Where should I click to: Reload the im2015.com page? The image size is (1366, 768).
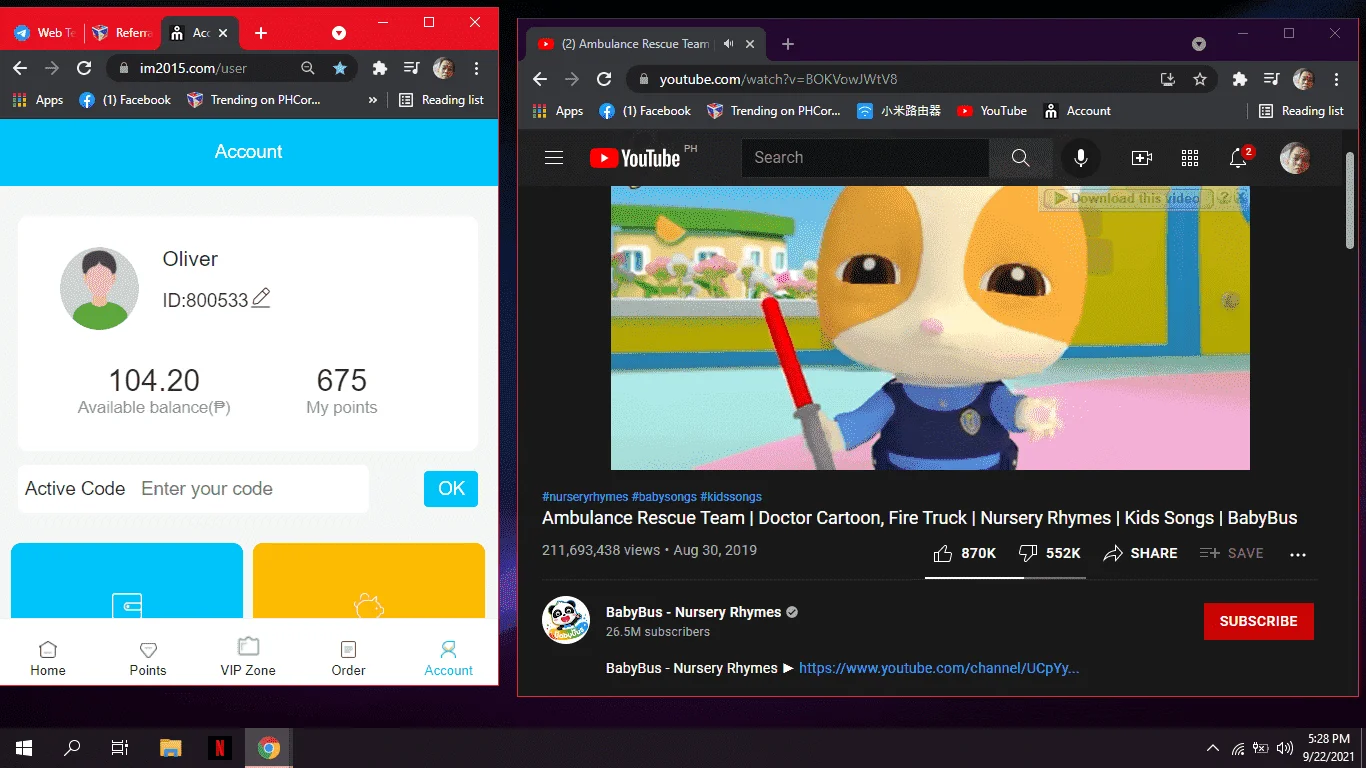click(x=84, y=68)
